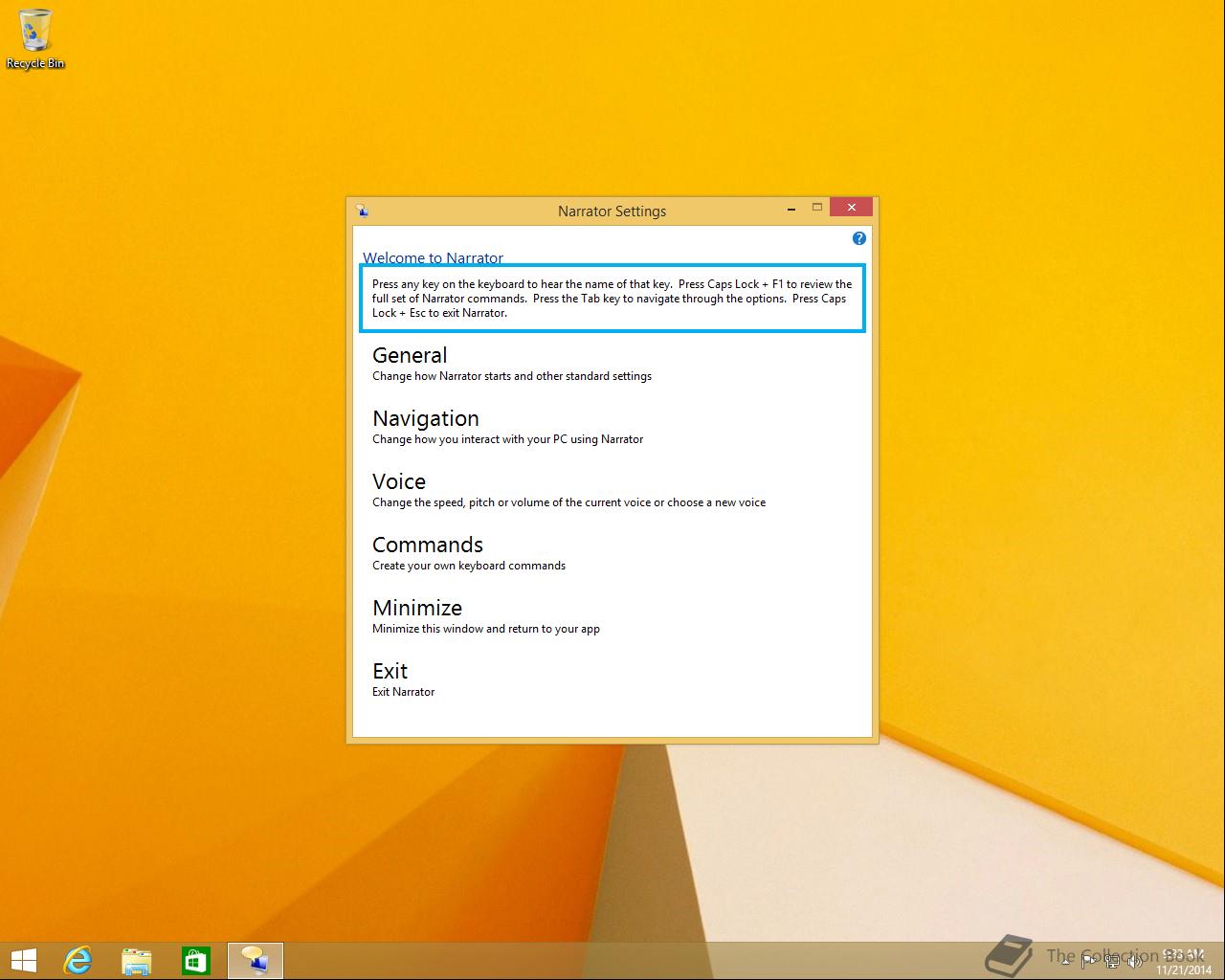The height and width of the screenshot is (980, 1225).
Task: Click the date 11/21/2014 in the tray
Action: 1183,969
